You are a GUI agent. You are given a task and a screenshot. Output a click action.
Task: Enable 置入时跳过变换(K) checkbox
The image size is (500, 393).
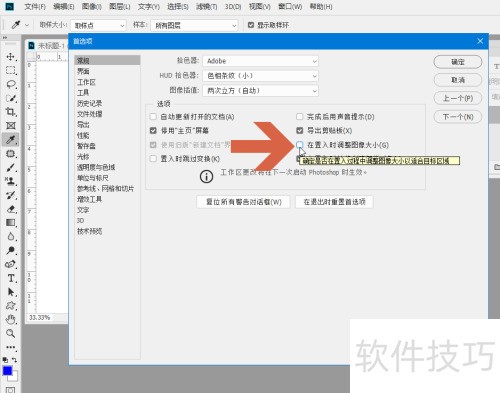153,159
